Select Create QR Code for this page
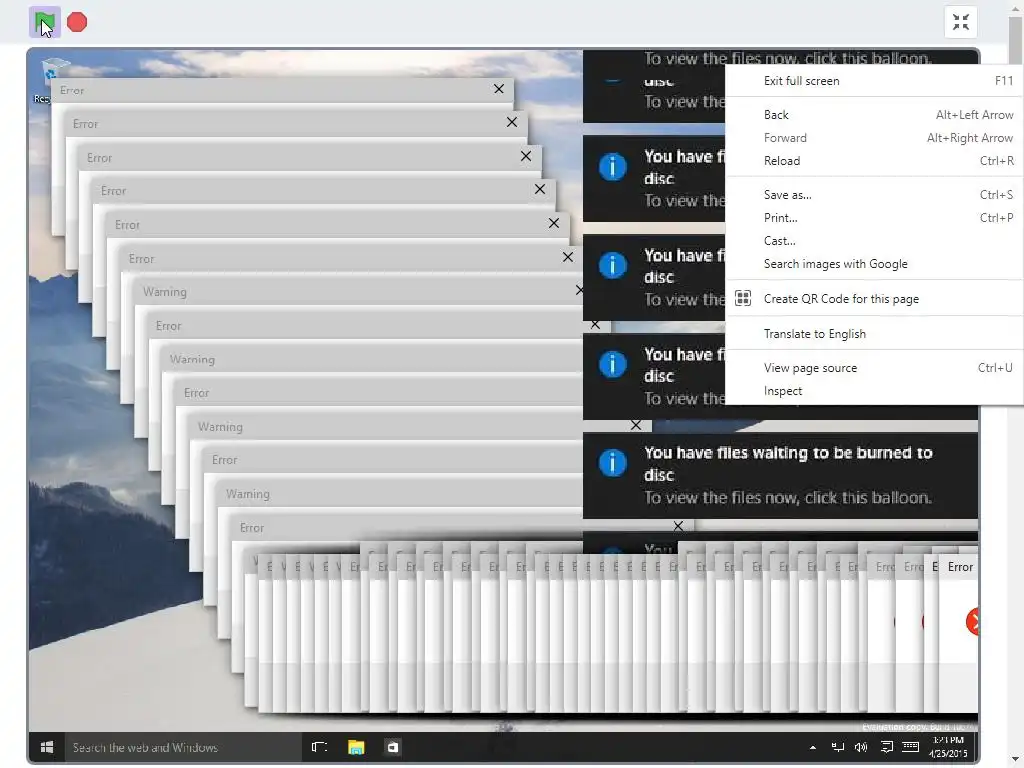The height and width of the screenshot is (768, 1024). tap(874, 298)
